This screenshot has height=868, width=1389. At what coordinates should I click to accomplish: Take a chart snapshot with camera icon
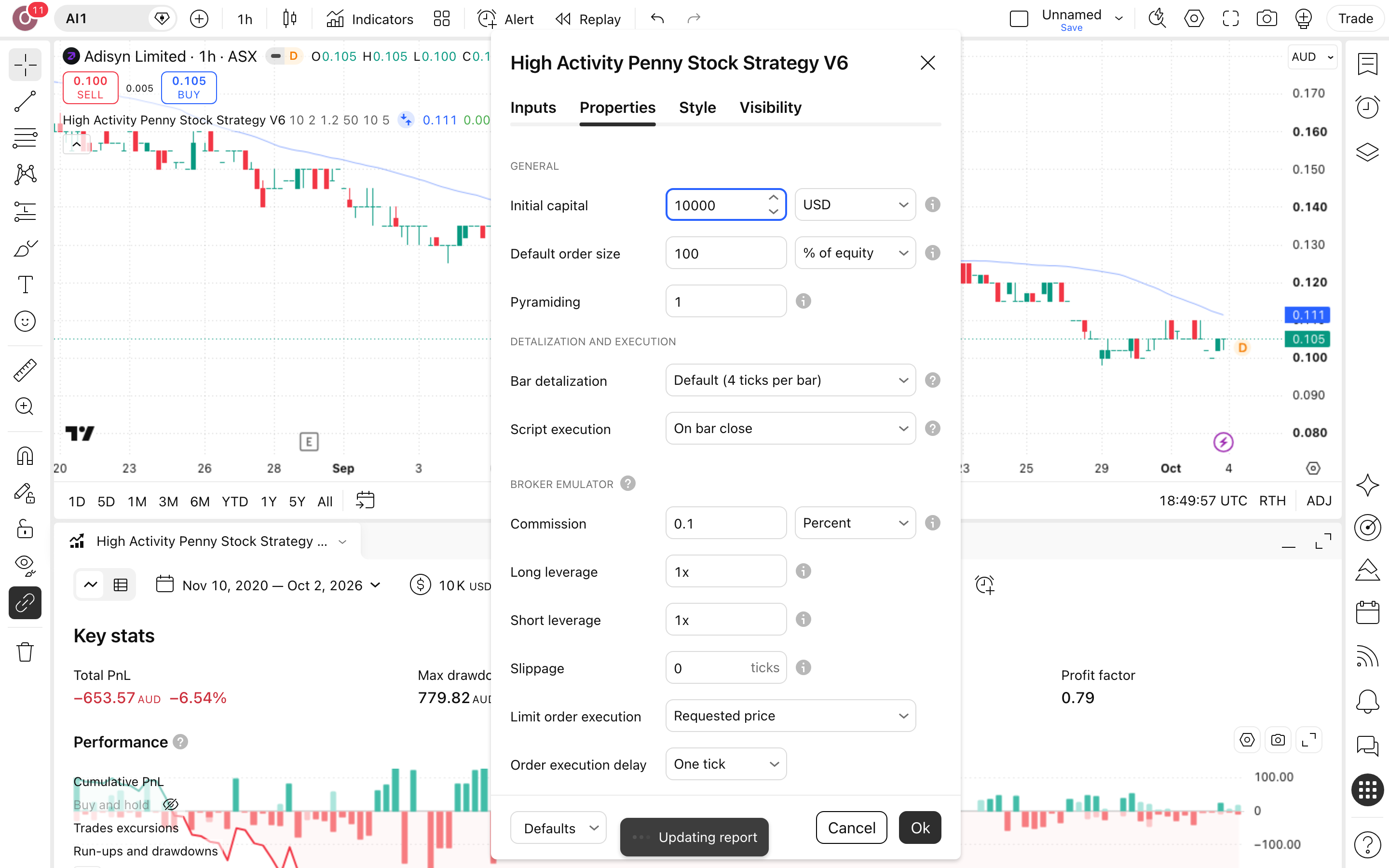[x=1267, y=19]
